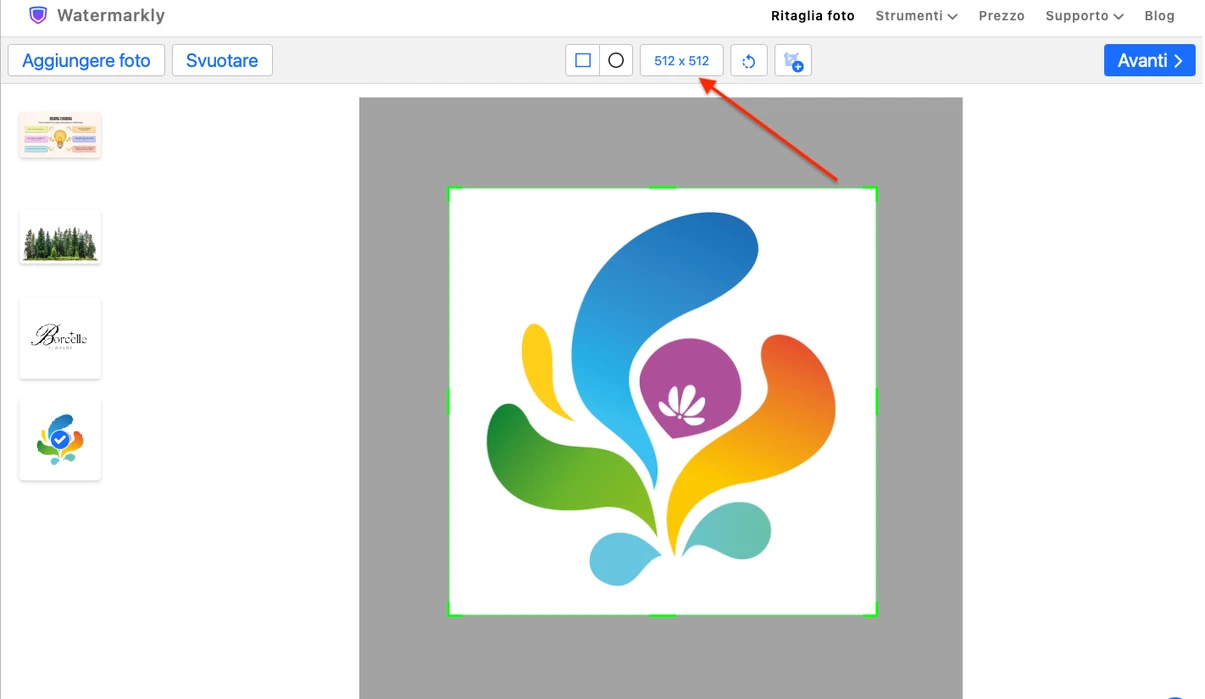
Task: Open the Prezzo page
Action: point(1002,16)
